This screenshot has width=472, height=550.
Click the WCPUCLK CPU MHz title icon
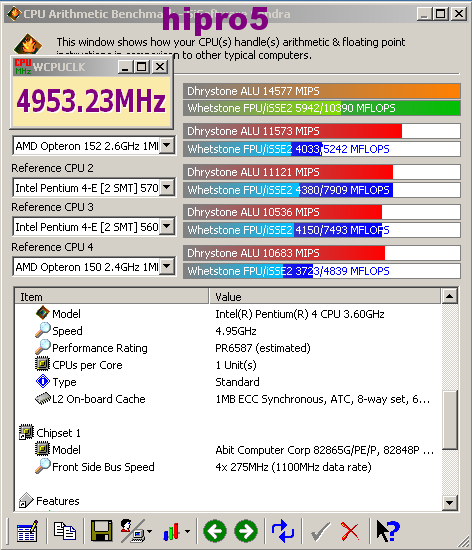coord(22,67)
